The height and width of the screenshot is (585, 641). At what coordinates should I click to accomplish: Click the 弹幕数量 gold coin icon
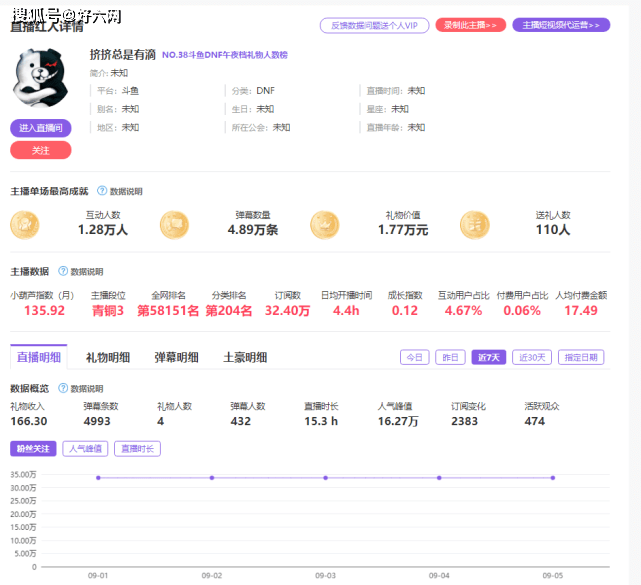tap(174, 224)
